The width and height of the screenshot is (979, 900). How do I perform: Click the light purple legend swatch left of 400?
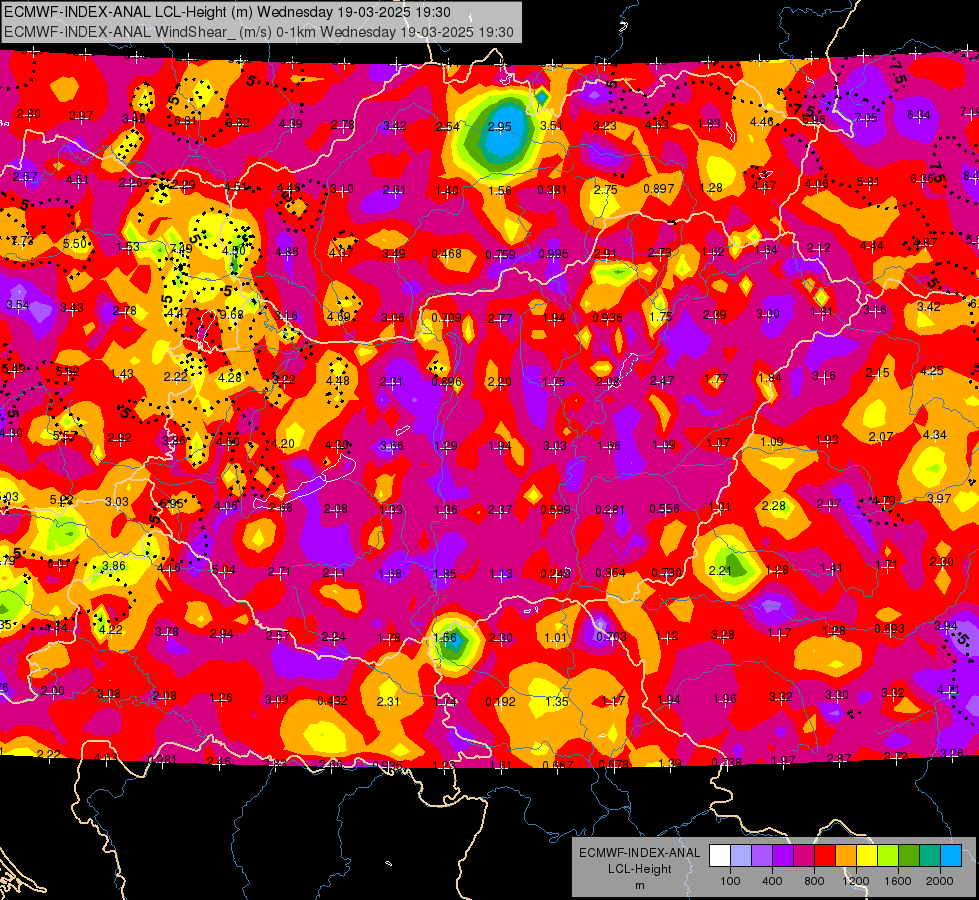click(762, 856)
